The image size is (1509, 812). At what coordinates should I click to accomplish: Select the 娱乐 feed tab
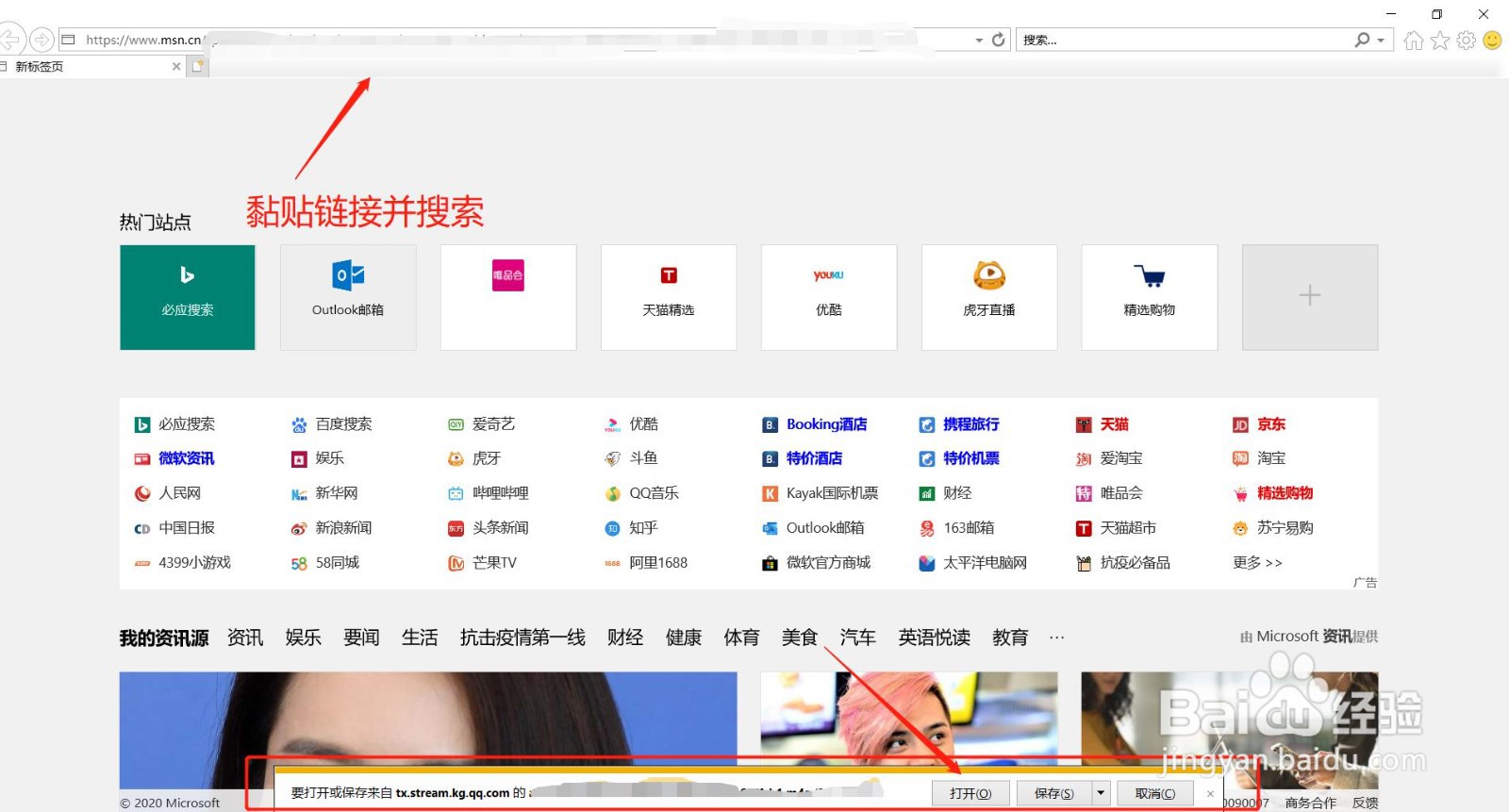tap(304, 638)
